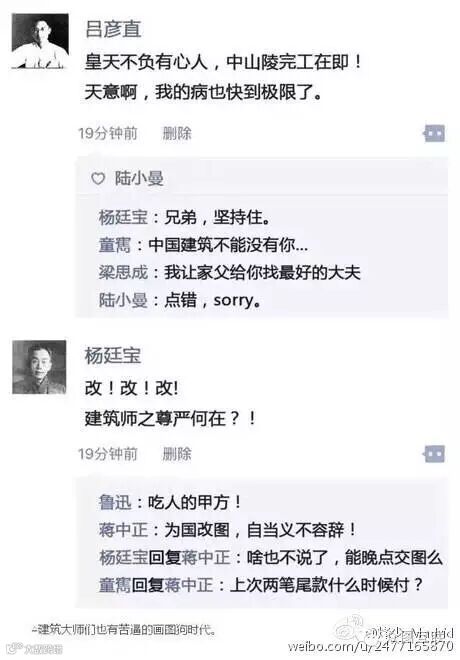Screen dimensions: 460x660
Task: Open comment menu on 杨廷宝's post
Action: pyautogui.click(x=434, y=454)
